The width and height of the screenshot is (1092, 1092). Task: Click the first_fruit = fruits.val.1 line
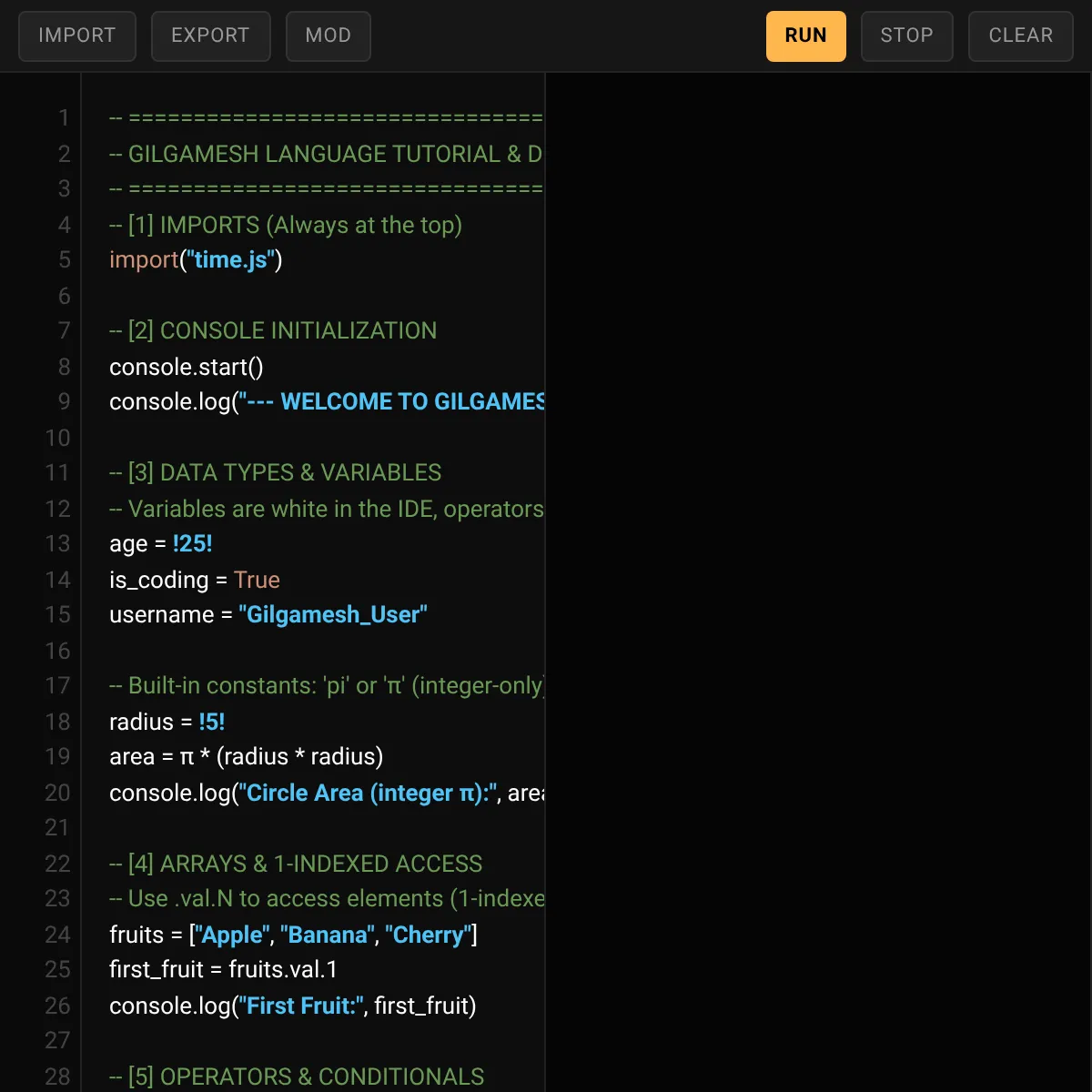pyautogui.click(x=223, y=970)
